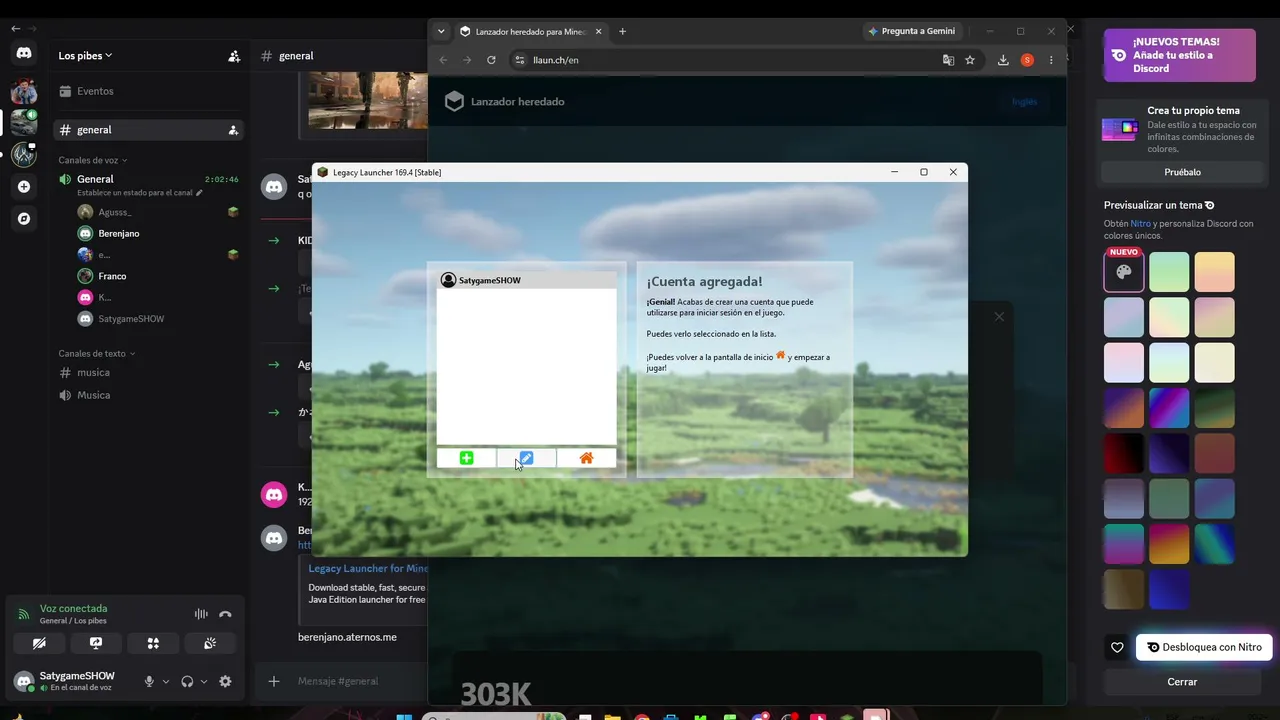This screenshot has height=720, width=1280.
Task: Open the soundboard in Discord
Action: 210,643
